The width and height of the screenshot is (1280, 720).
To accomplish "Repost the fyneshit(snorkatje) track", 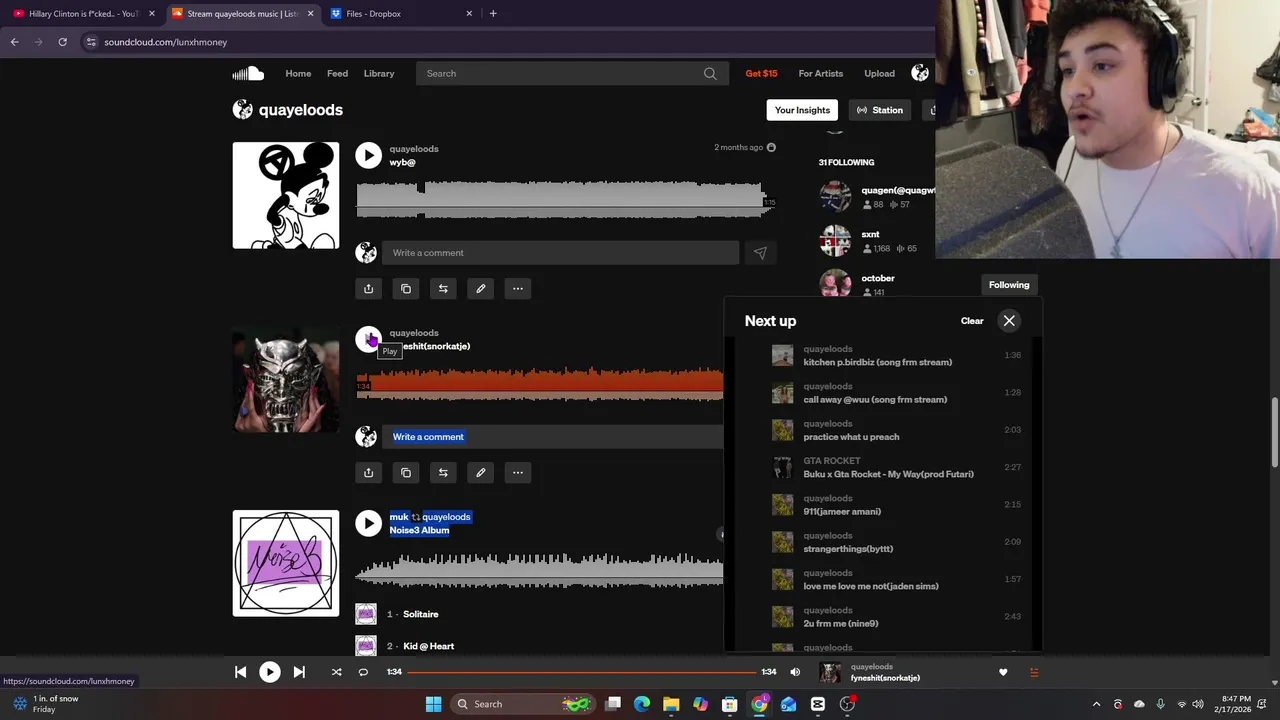I will click(443, 473).
